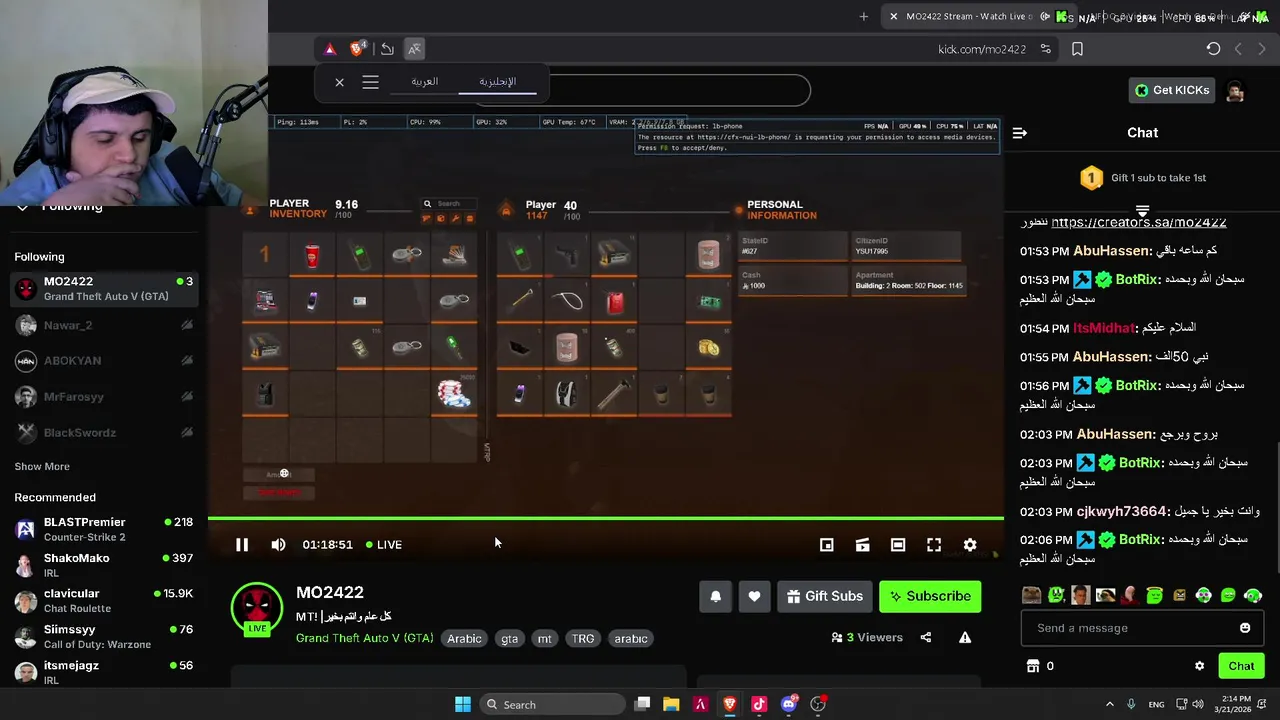Subscribe to MO2422
1280x720 pixels.
pyautogui.click(x=930, y=596)
